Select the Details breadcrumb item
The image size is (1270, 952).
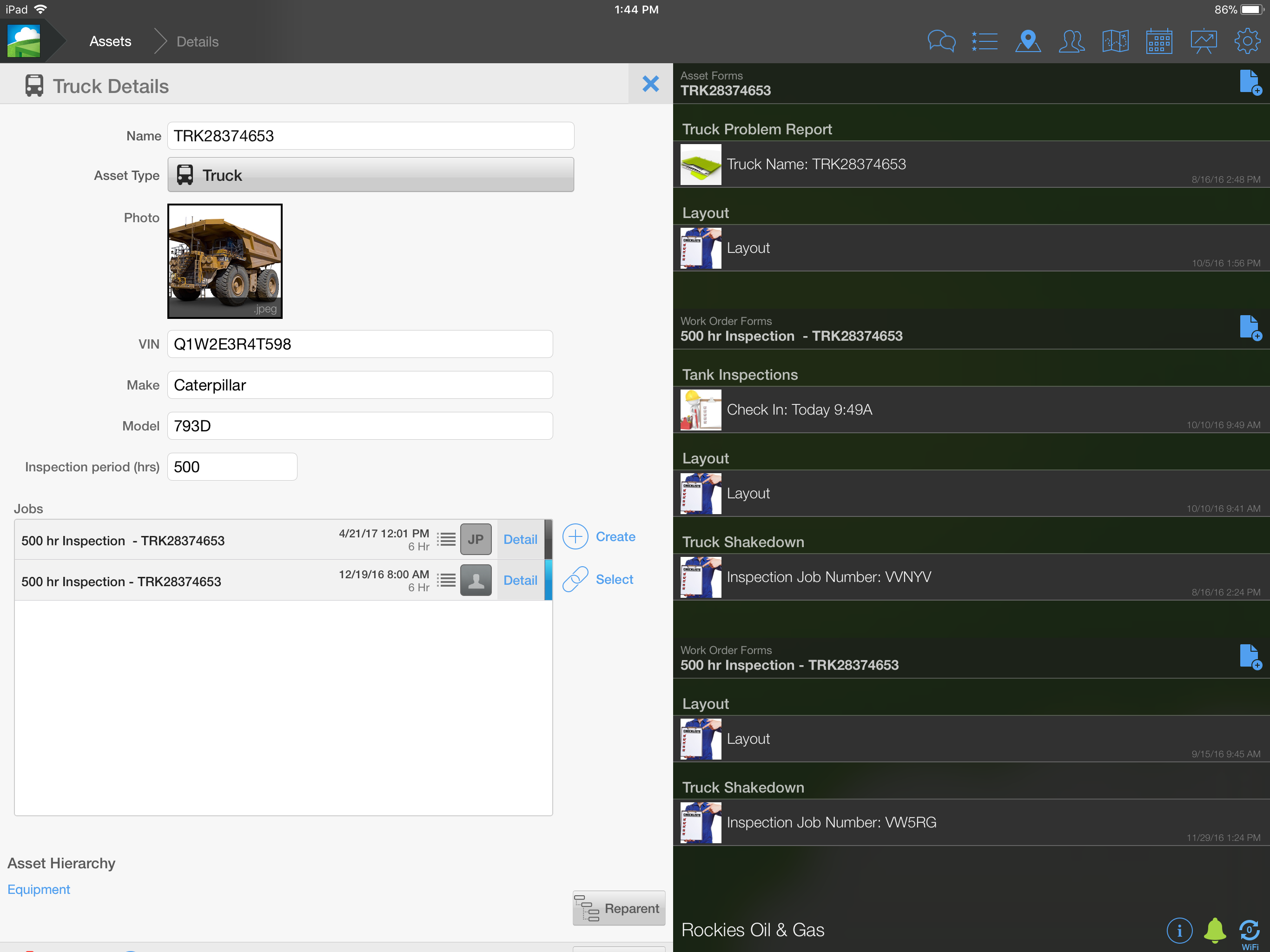coord(198,41)
